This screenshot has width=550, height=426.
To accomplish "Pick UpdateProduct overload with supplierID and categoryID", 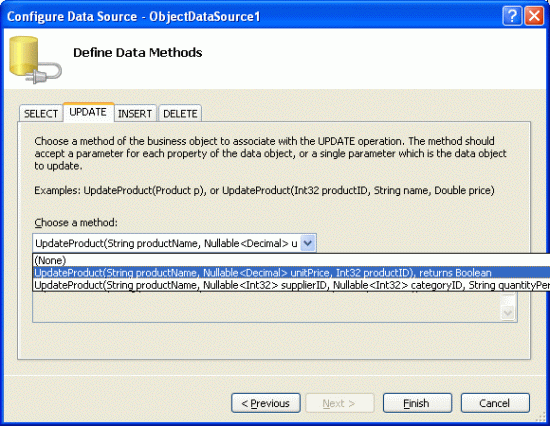I will [291, 285].
